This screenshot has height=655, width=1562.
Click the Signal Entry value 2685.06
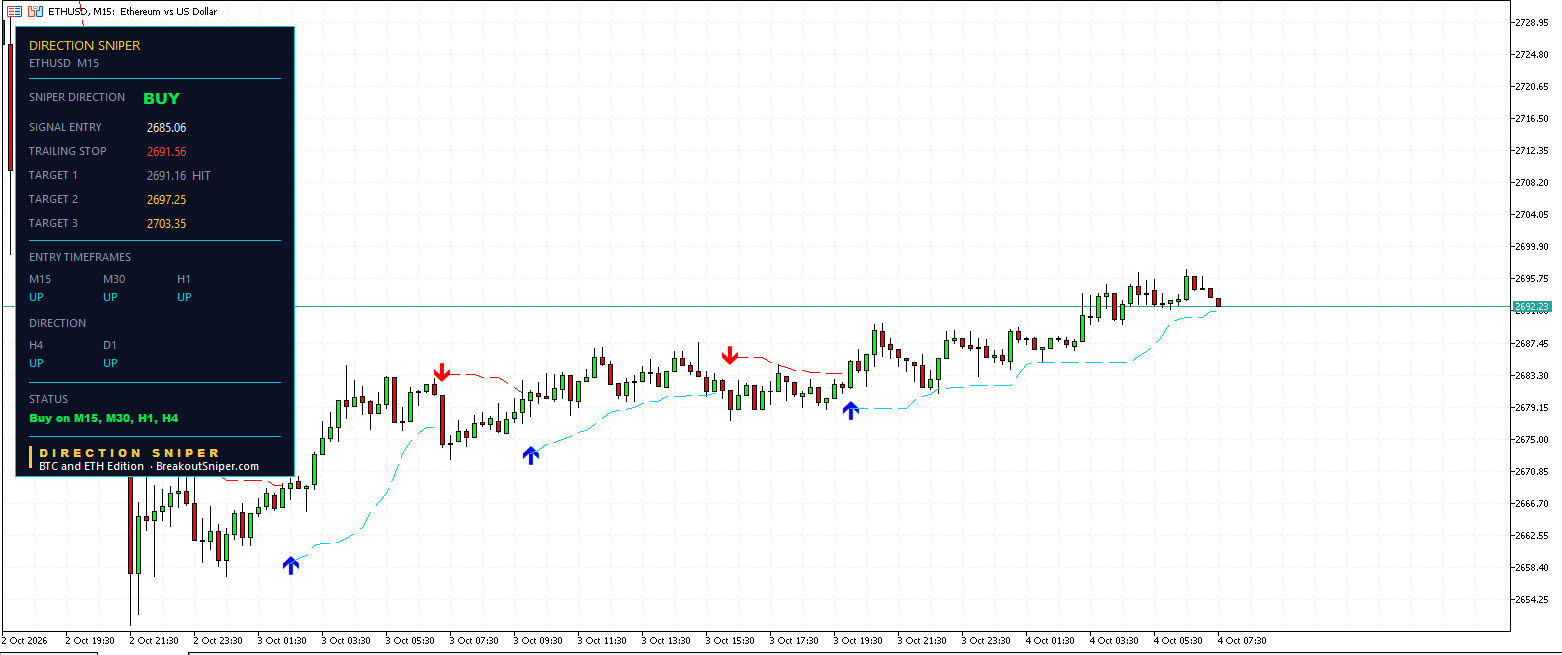(166, 128)
